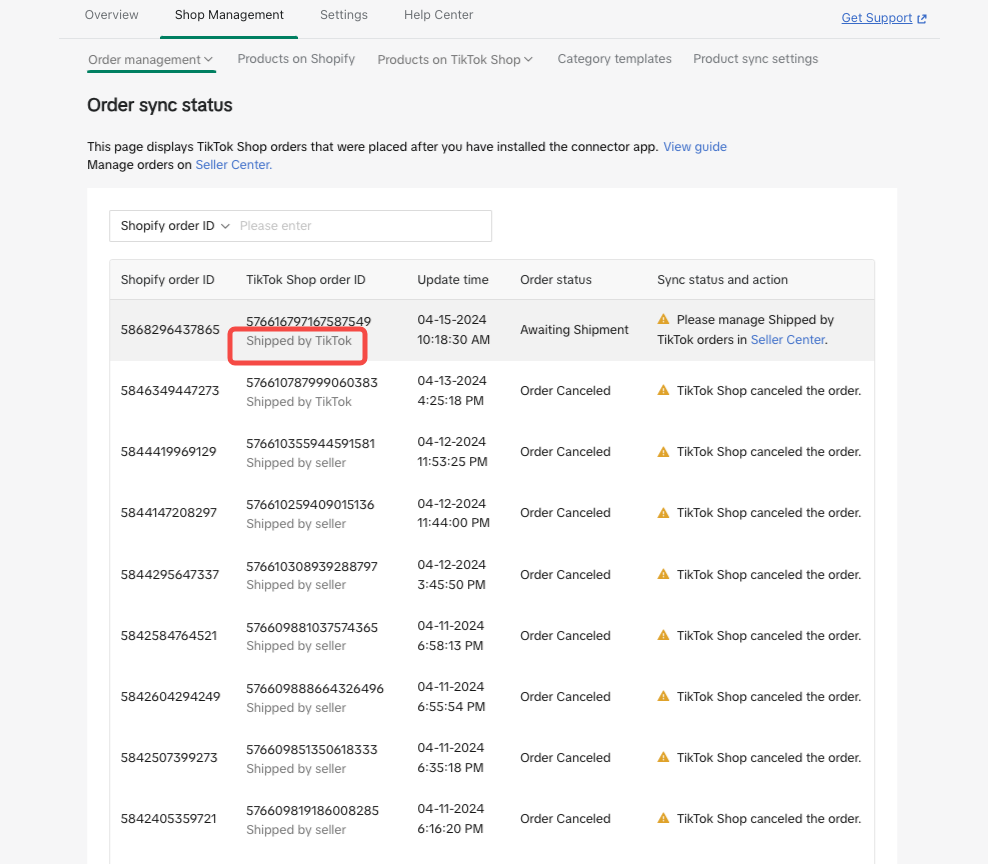988x864 pixels.
Task: Open Products on Shopify section
Action: (296, 59)
